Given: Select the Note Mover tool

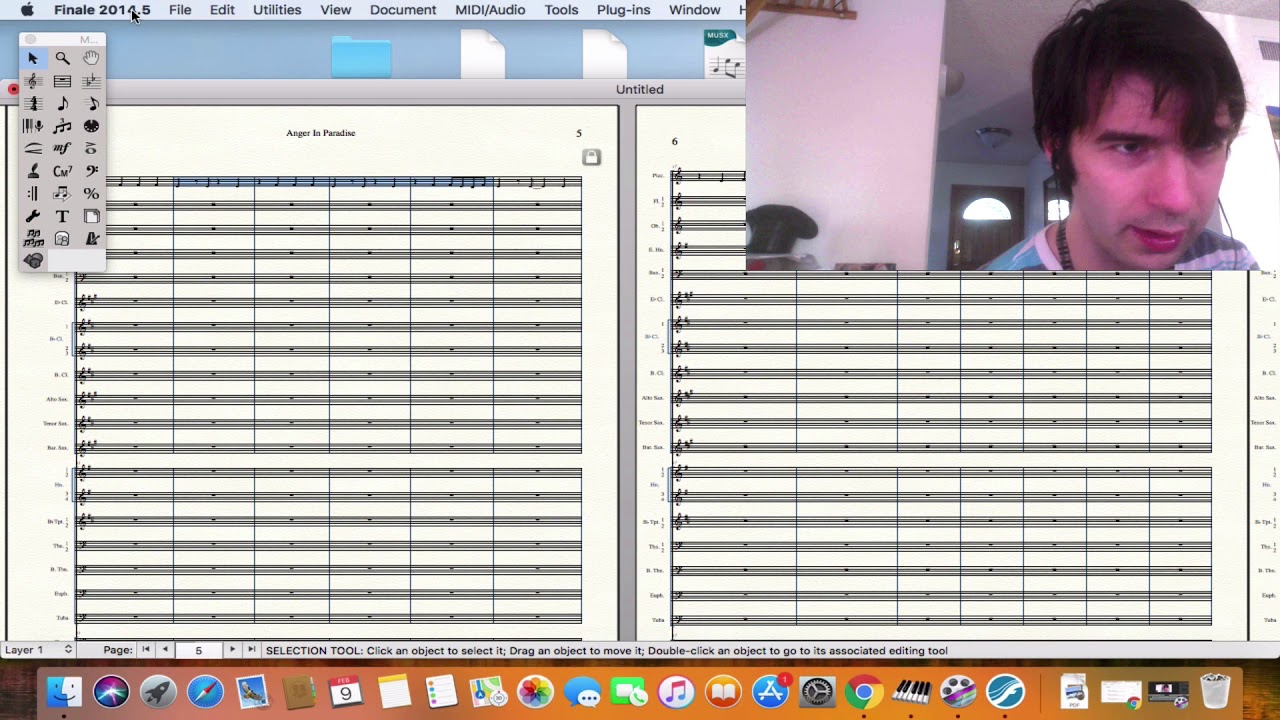Looking at the screenshot, I should (62, 193).
